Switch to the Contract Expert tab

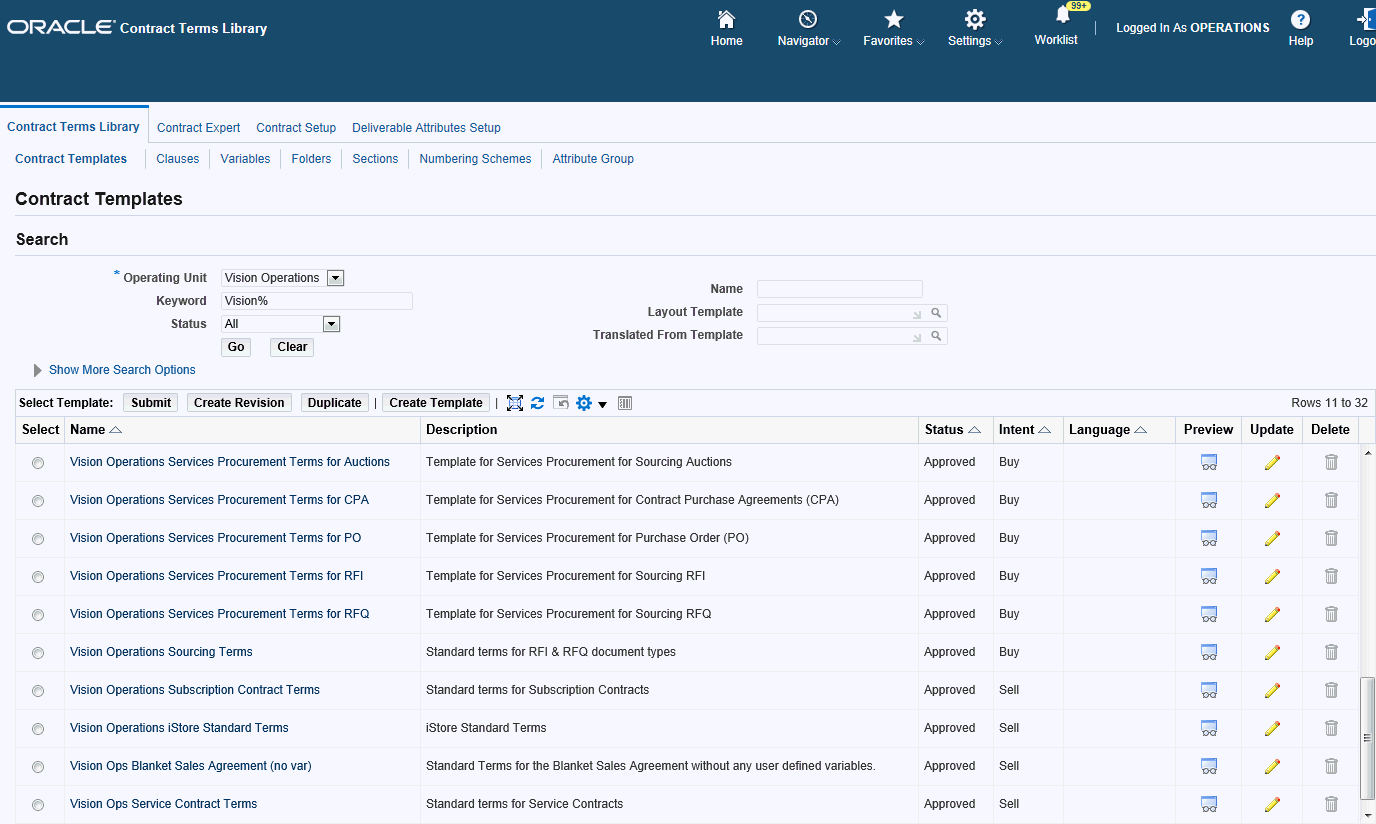click(x=199, y=128)
